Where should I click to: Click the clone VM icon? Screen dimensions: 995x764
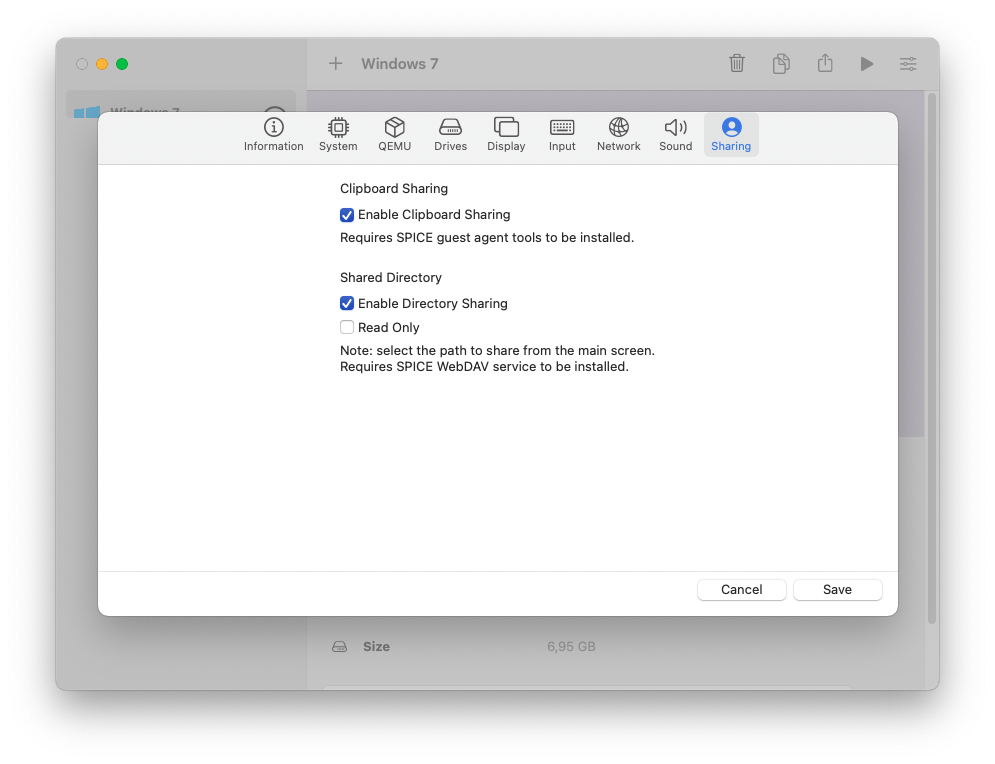781,63
